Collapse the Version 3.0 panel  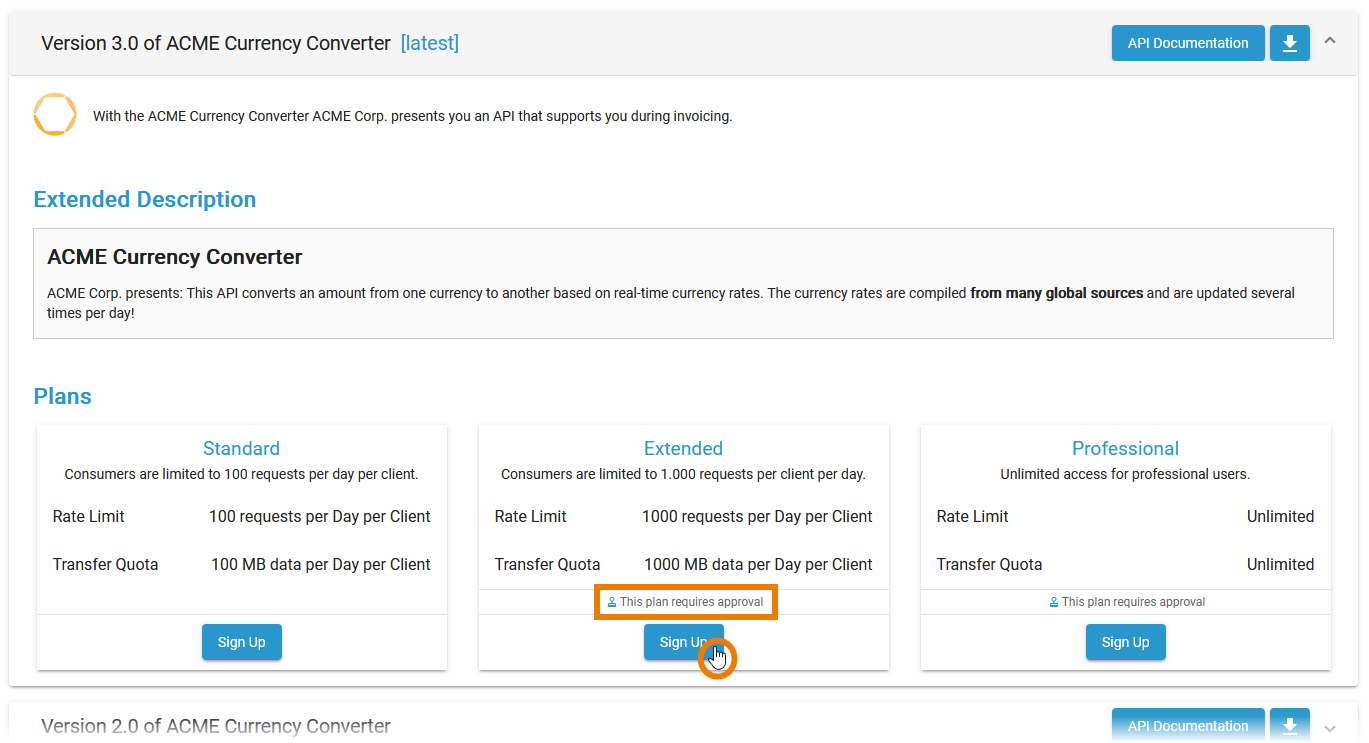point(1330,41)
